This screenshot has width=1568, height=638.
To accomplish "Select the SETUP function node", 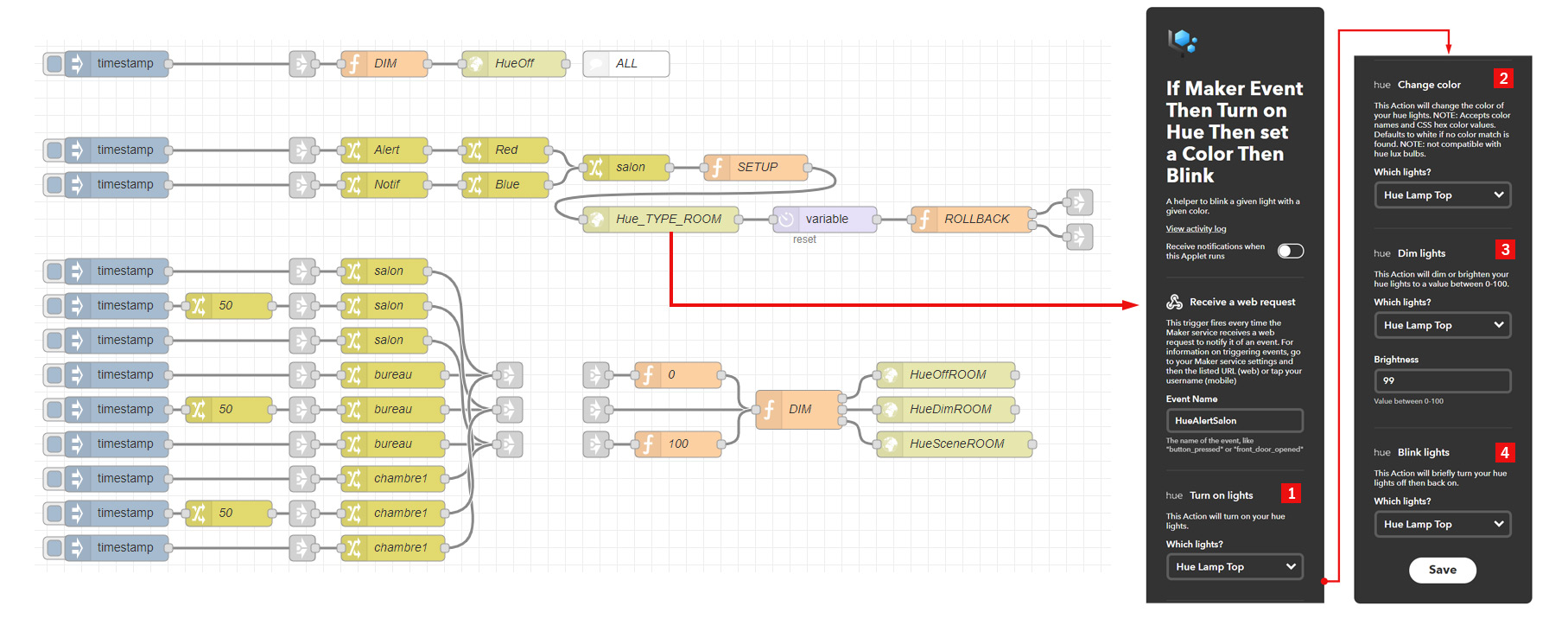I will tap(757, 167).
